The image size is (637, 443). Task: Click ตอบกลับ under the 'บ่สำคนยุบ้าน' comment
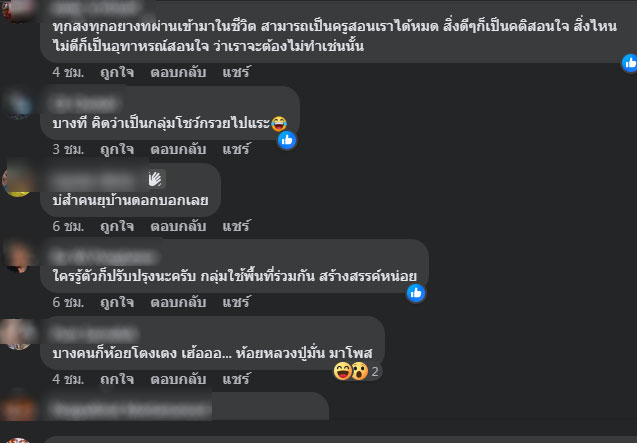178,226
